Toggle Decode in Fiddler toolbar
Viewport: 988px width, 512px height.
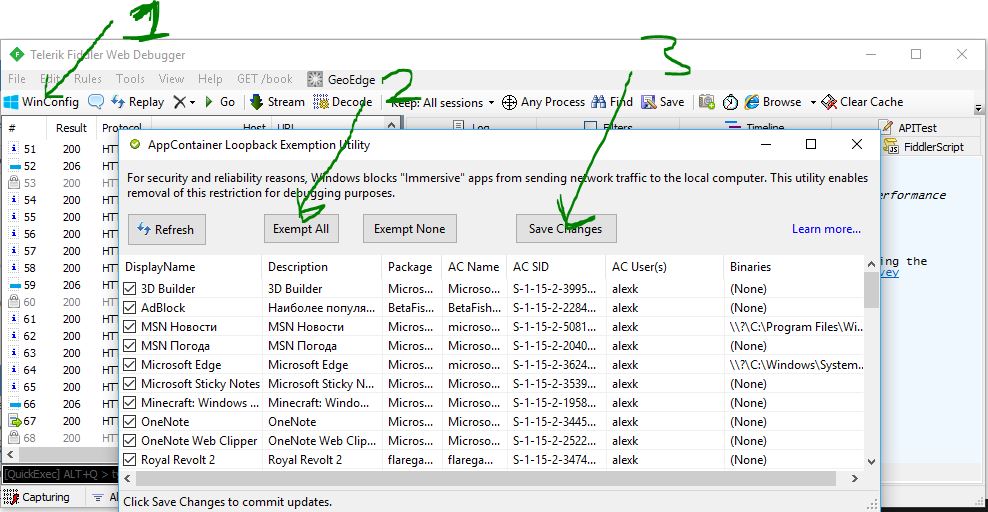343,102
